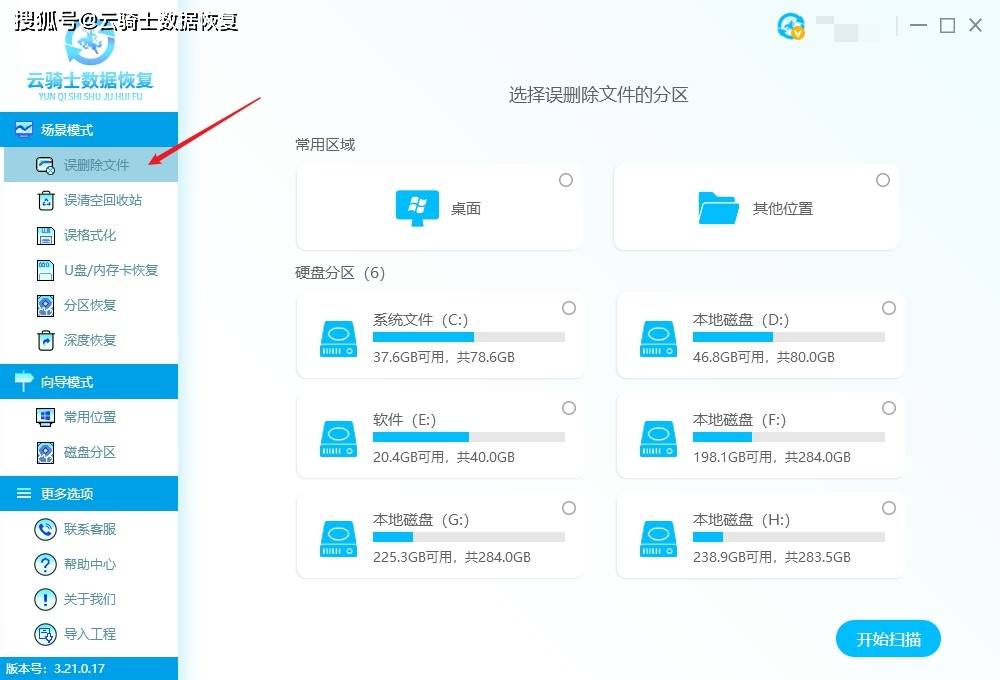The image size is (1000, 680).
Task: Select the 本地磁盘 (G:) radio button
Action: tap(569, 508)
